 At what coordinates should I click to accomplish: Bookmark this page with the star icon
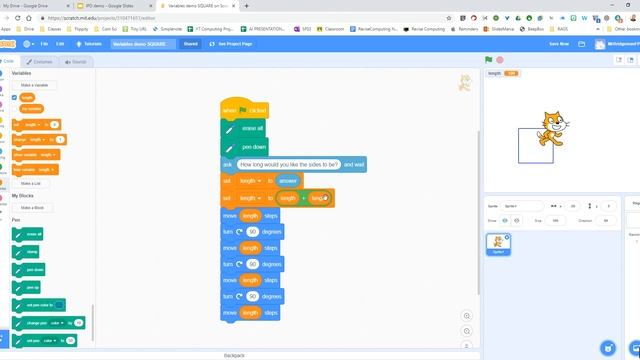449,18
